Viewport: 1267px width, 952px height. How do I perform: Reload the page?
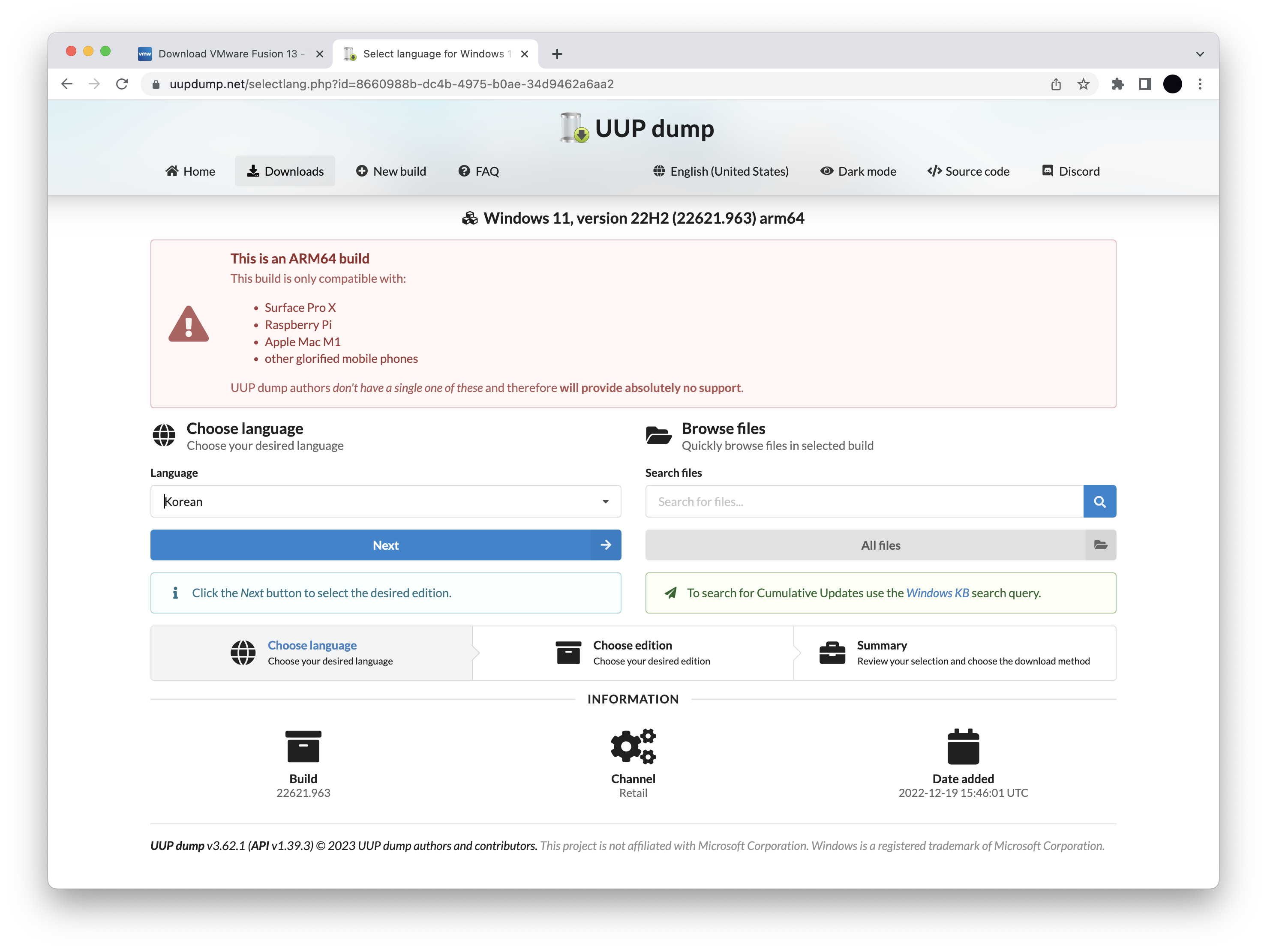pyautogui.click(x=122, y=84)
